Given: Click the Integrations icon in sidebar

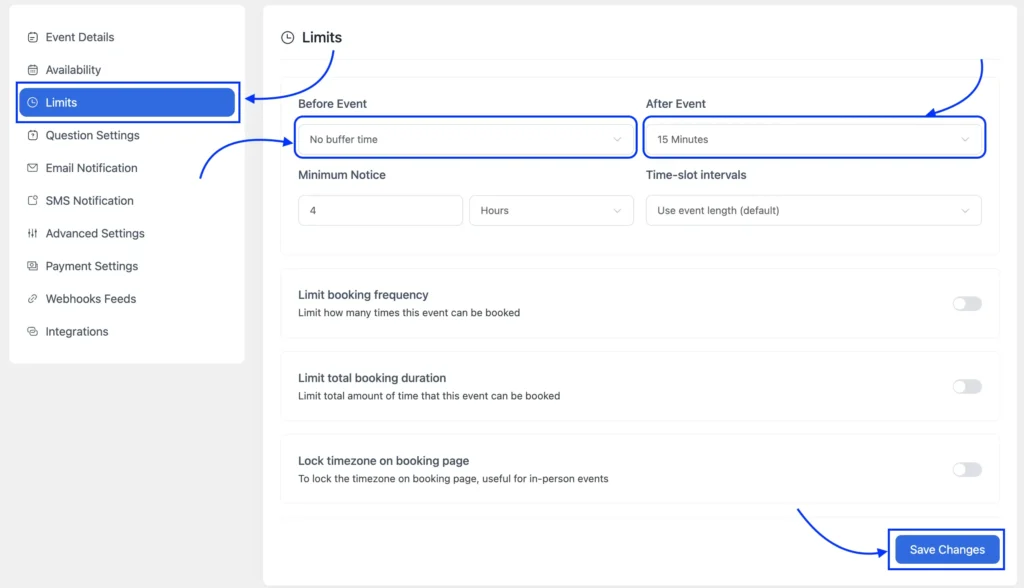Looking at the screenshot, I should click(33, 331).
